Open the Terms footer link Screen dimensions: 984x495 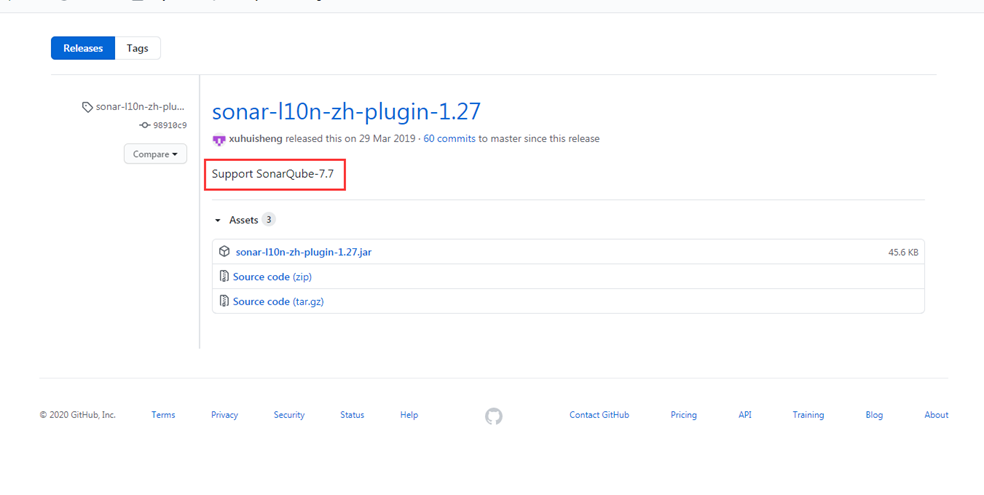163,415
